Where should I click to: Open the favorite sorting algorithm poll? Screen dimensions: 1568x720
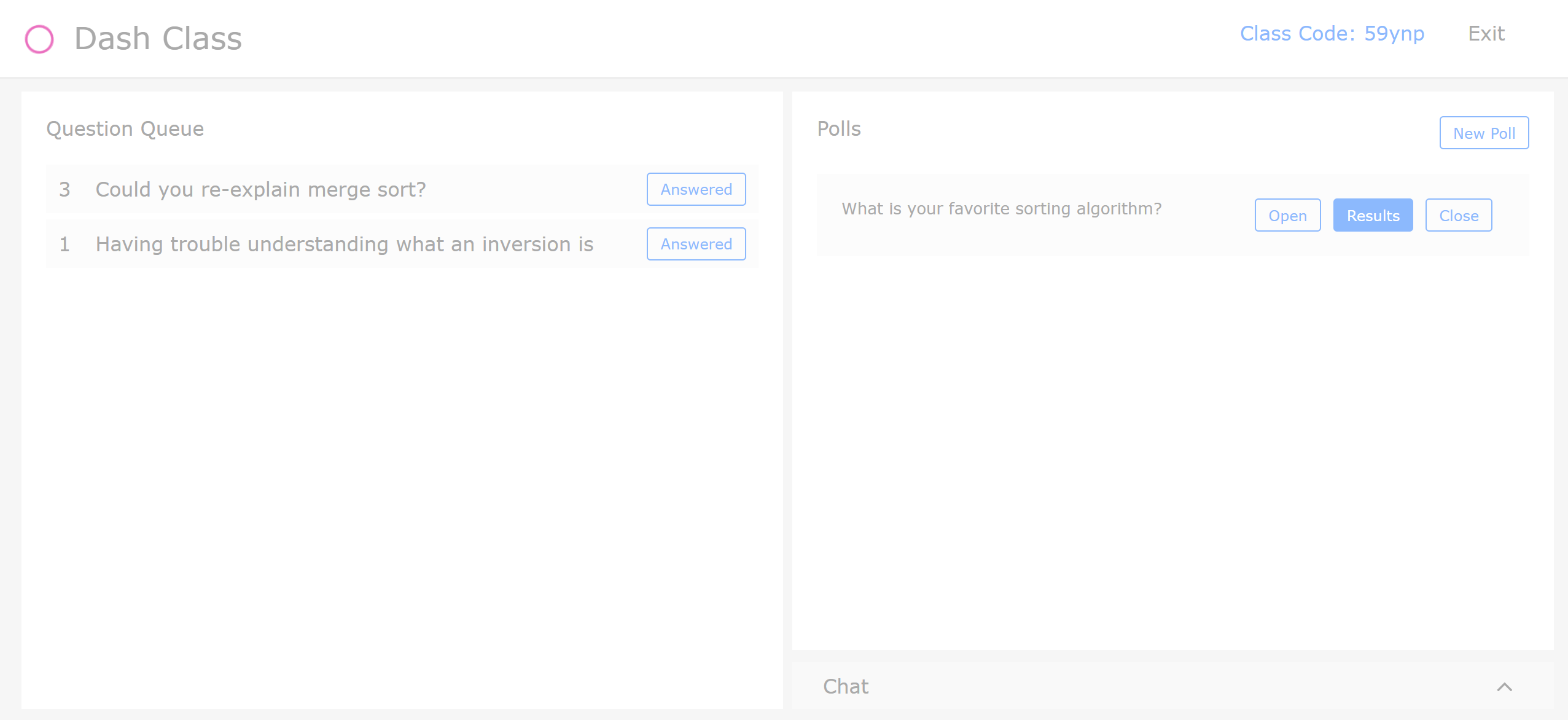pos(1287,216)
